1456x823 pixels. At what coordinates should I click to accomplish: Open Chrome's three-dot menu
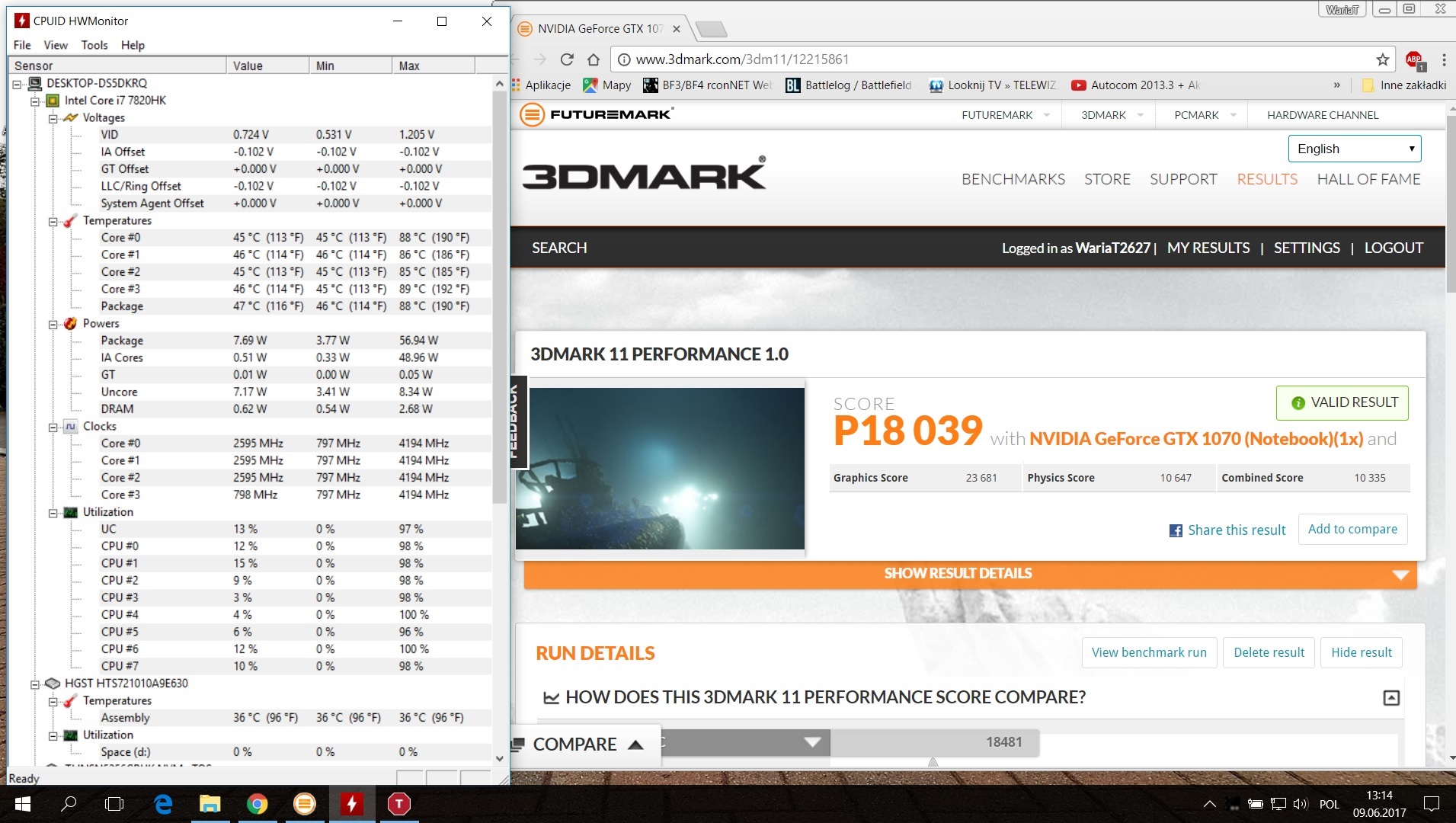point(1444,59)
